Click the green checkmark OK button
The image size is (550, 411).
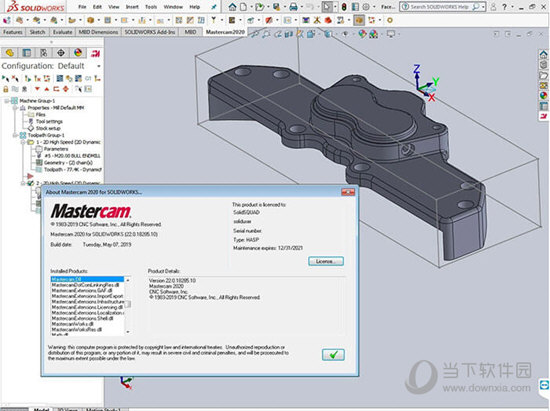(x=333, y=355)
